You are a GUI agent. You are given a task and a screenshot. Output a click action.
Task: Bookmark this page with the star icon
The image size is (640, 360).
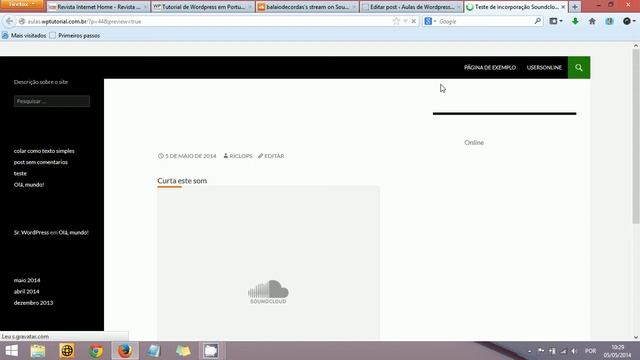pyautogui.click(x=396, y=21)
